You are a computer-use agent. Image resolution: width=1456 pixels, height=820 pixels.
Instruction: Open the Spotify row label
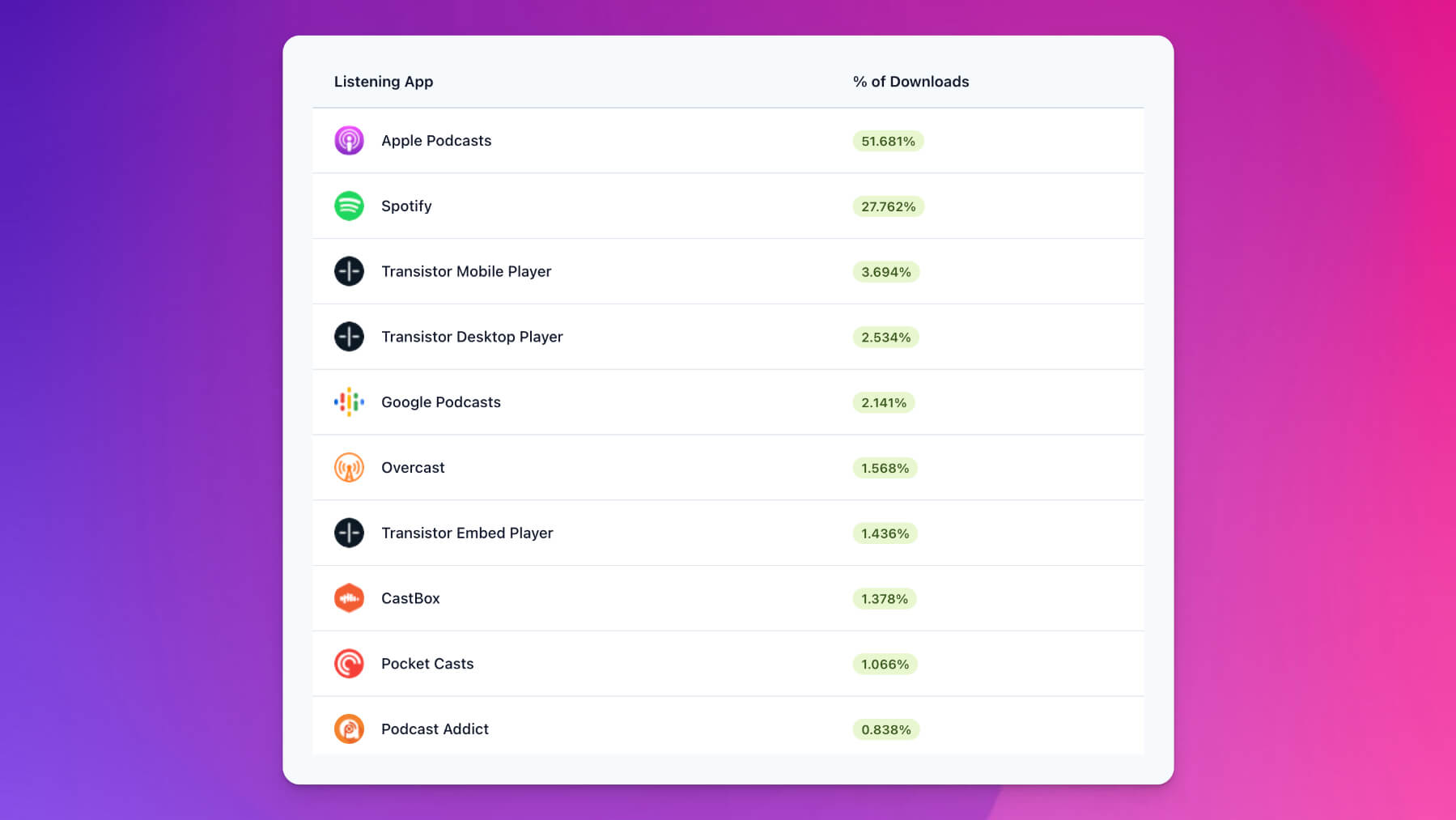click(x=406, y=206)
